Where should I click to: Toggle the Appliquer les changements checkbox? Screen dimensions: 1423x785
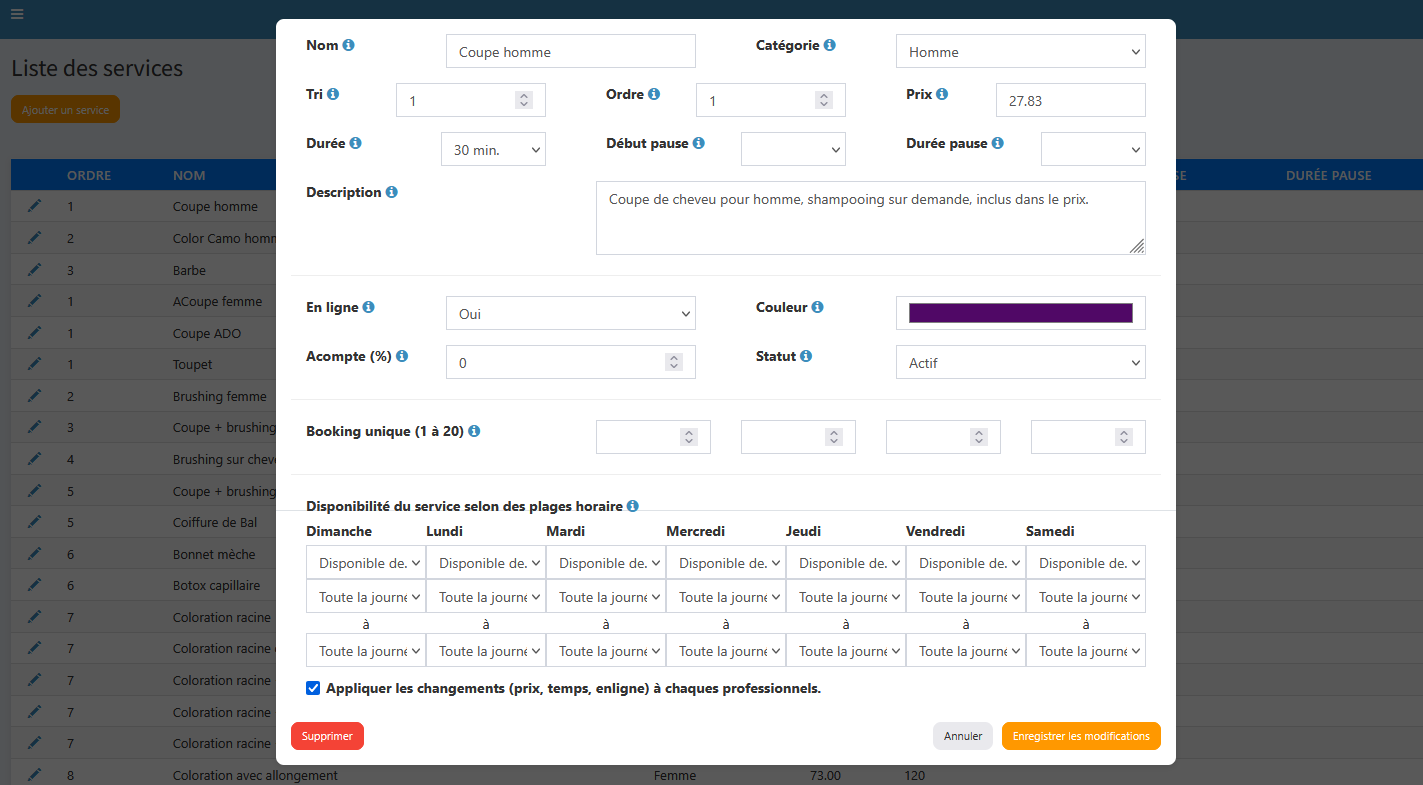pyautogui.click(x=313, y=688)
